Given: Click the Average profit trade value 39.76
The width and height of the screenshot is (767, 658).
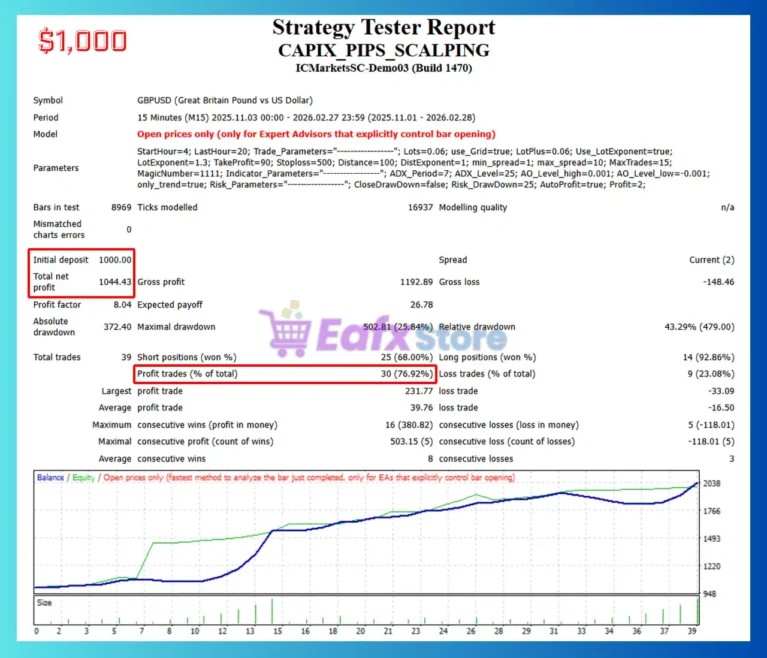Looking at the screenshot, I should [x=421, y=408].
